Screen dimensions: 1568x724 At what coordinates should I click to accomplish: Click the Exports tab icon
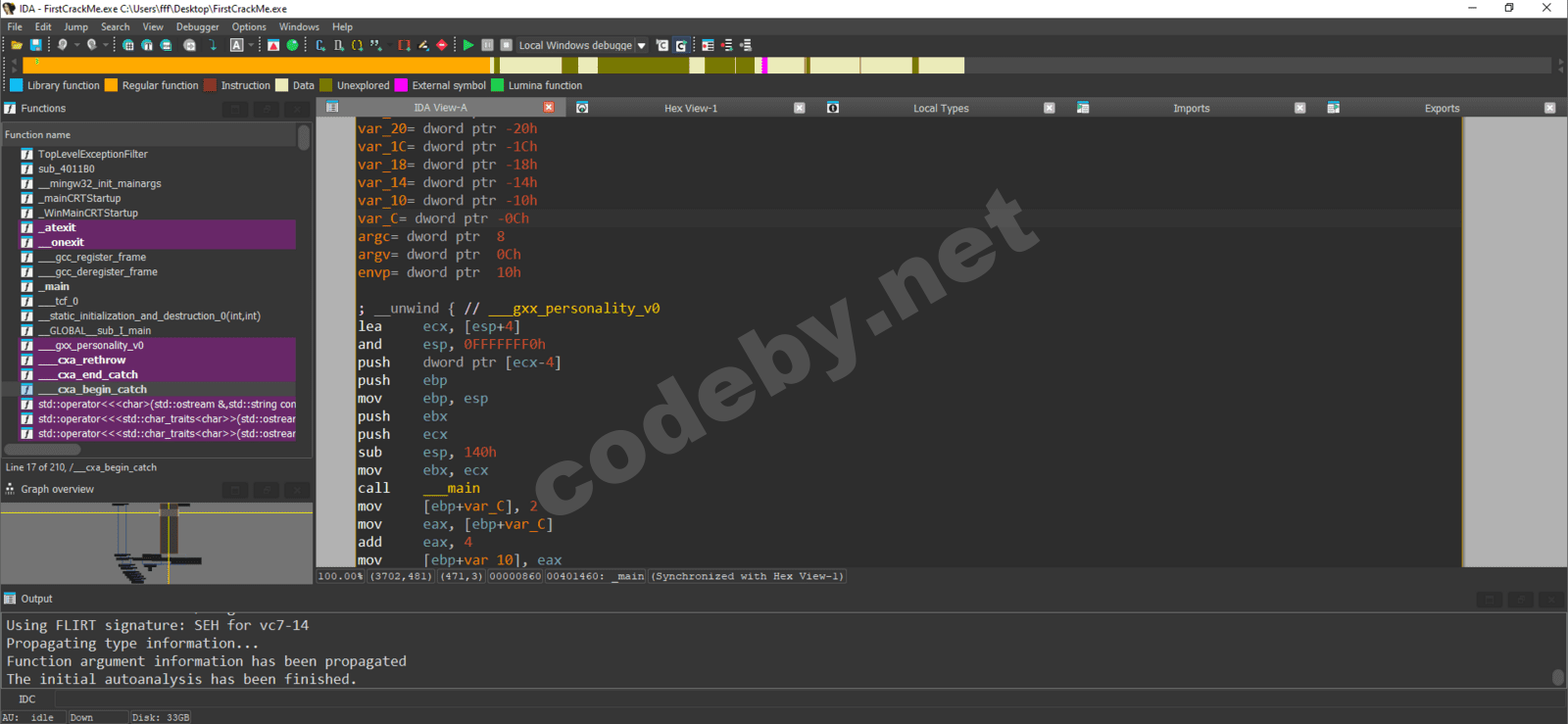coord(1334,108)
